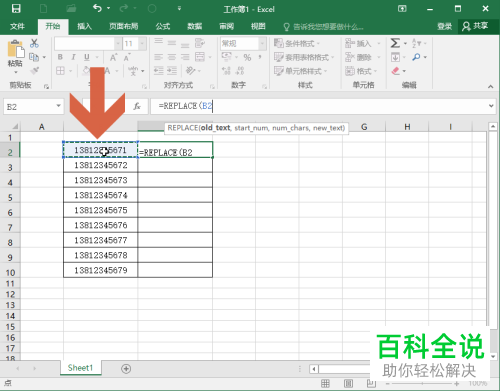Click the Merge and Center icon
This screenshot has height=391, width=500.
[x=200, y=57]
